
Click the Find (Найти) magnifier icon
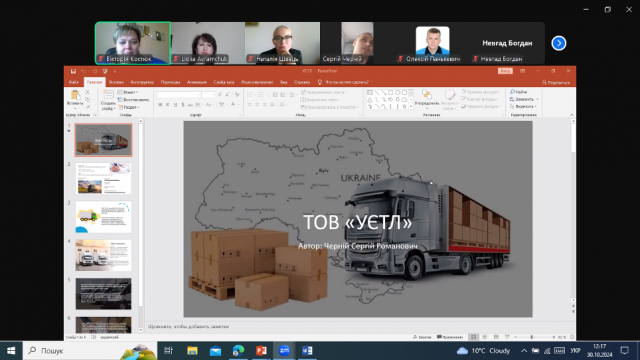(512, 92)
